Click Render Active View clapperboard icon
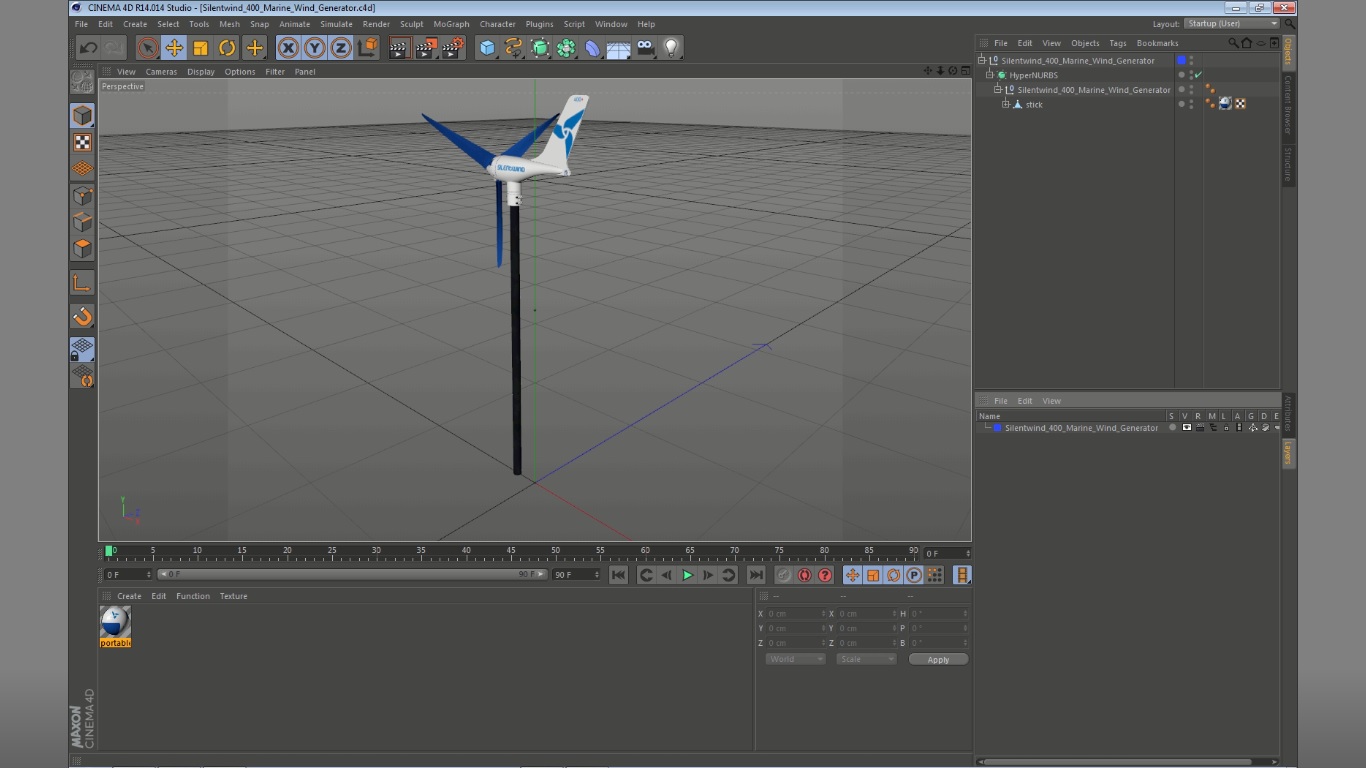 pyautogui.click(x=399, y=47)
